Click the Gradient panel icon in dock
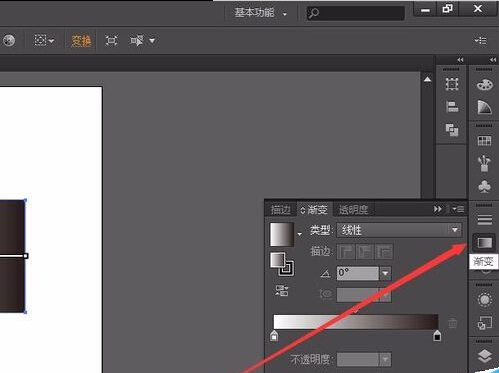 click(485, 243)
